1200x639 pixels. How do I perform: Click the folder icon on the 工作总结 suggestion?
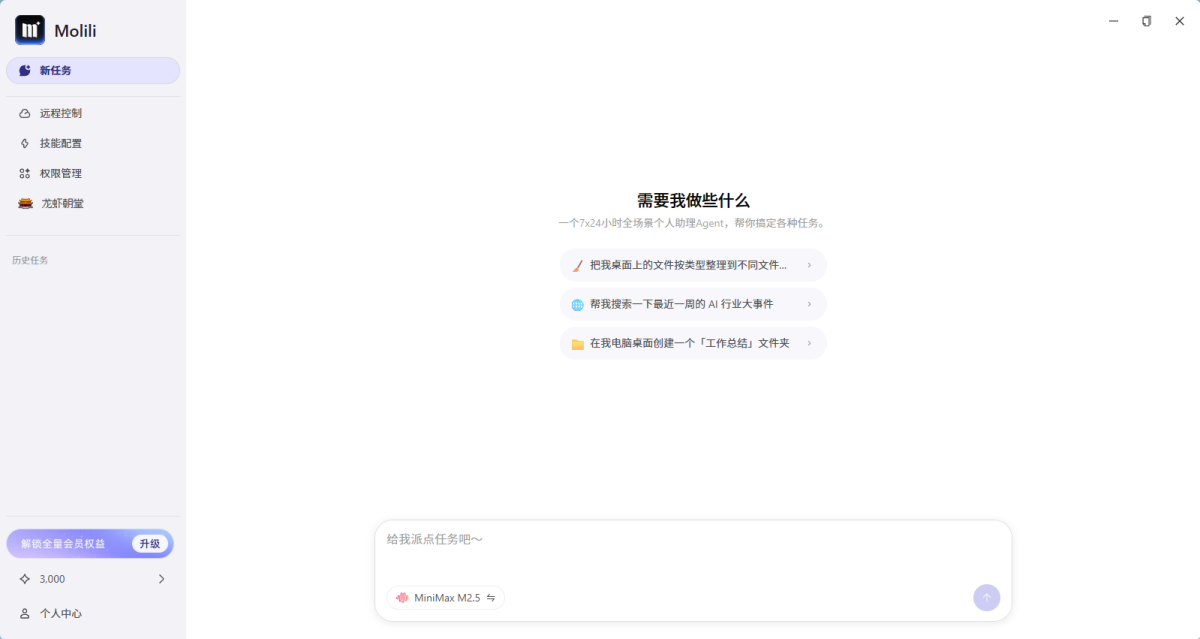577,344
